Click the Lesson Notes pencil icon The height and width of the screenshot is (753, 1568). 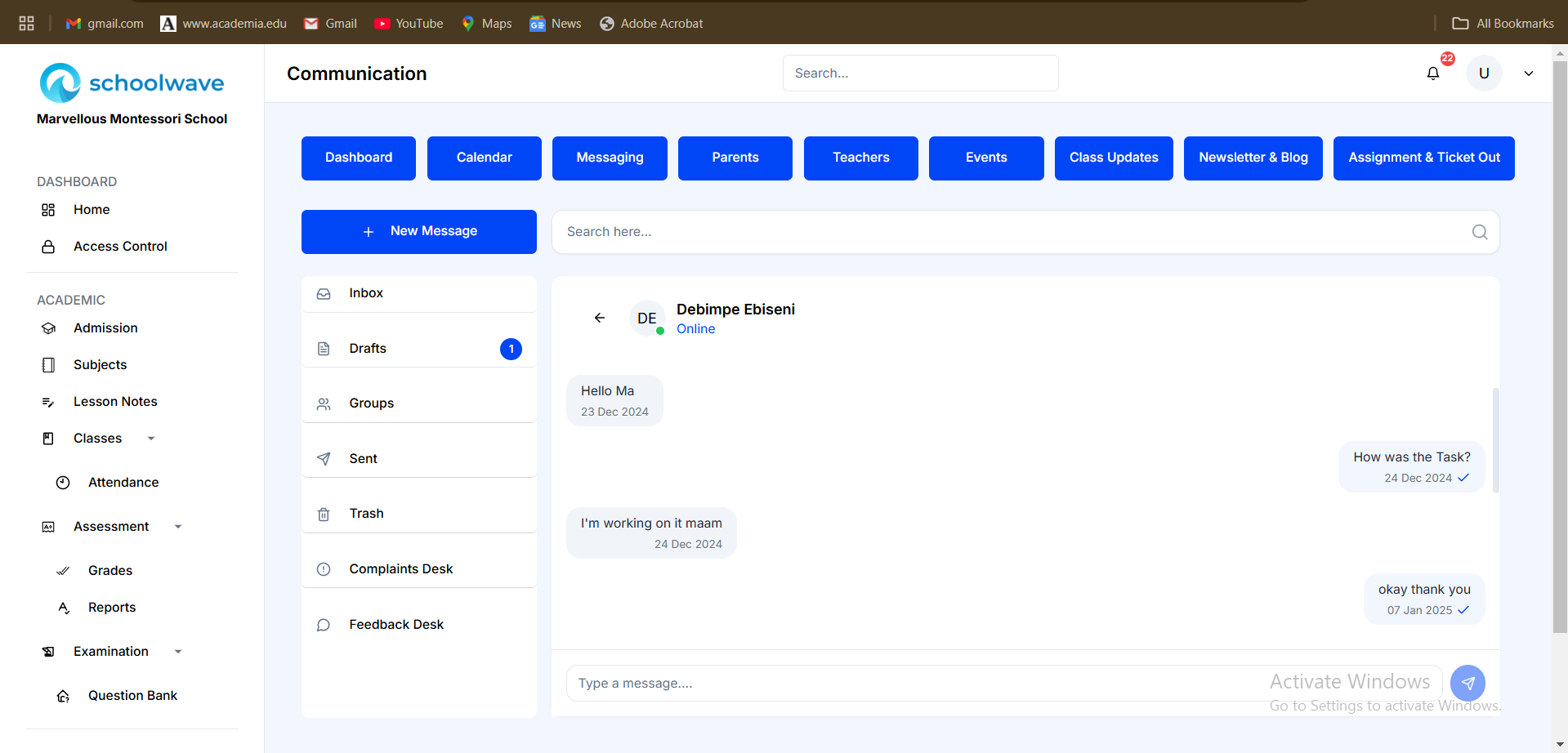pyautogui.click(x=48, y=402)
